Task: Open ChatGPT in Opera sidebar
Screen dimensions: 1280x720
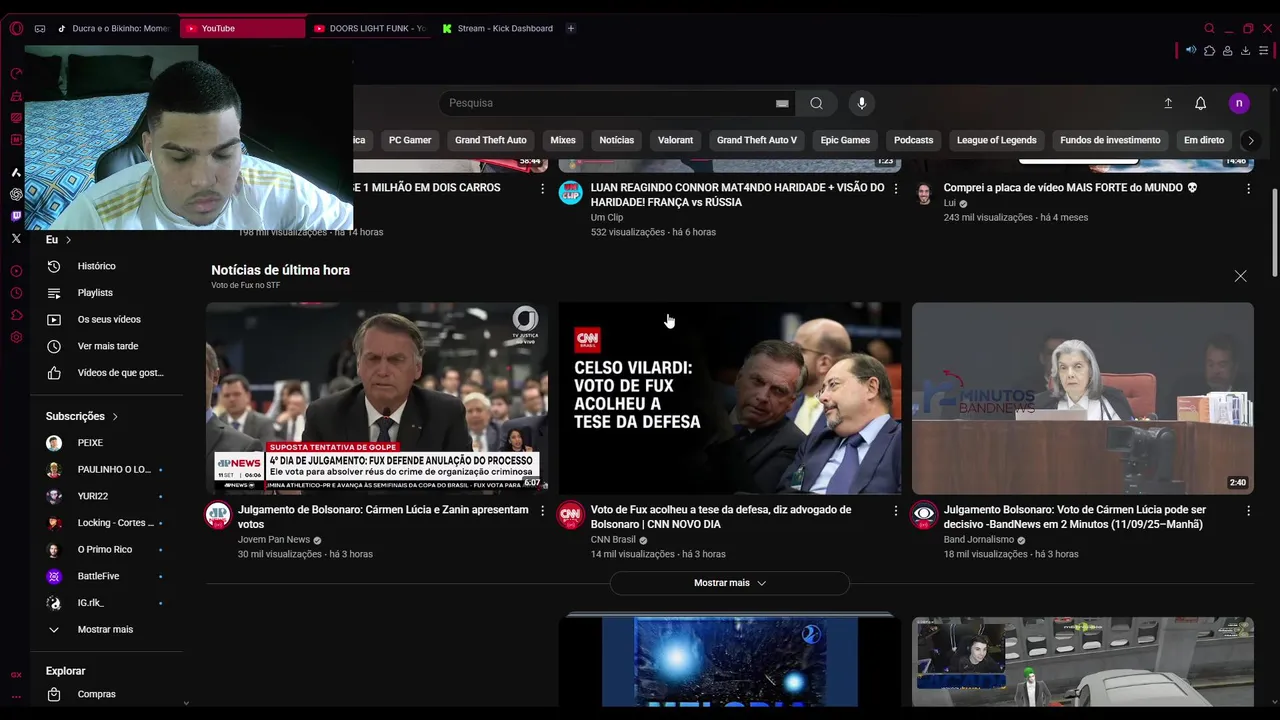Action: (16, 194)
